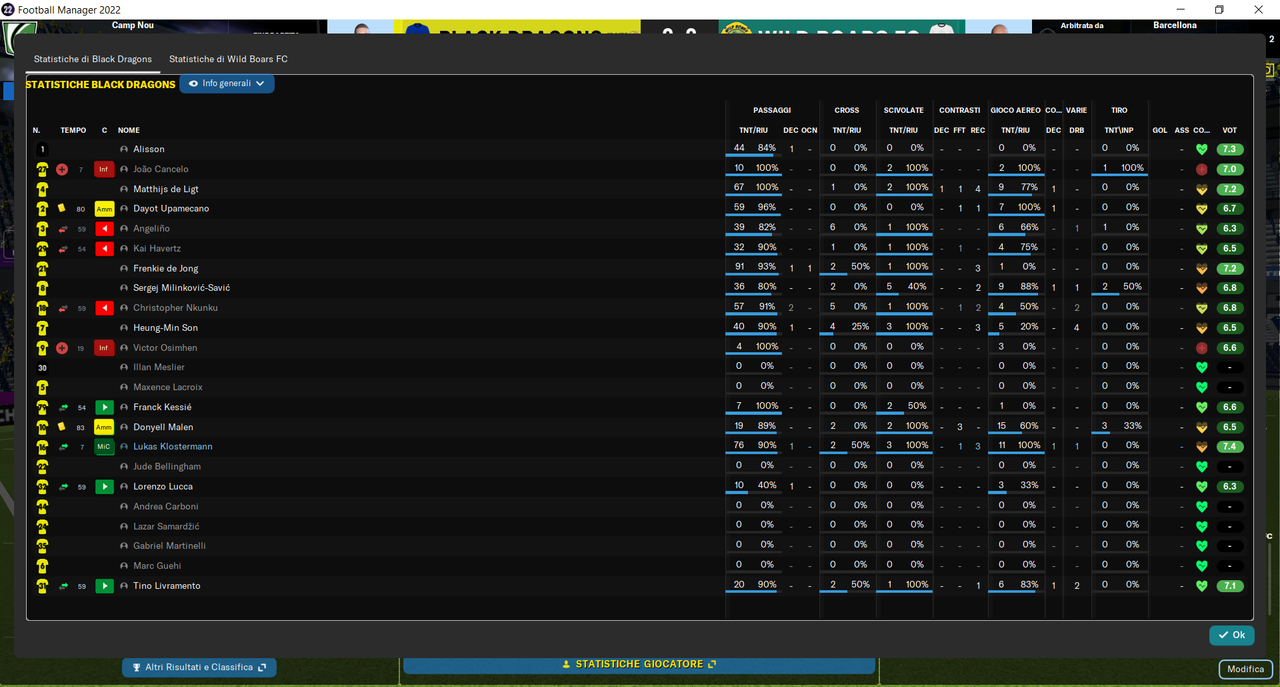
Task: Click Jude Bellingham's shirt icon
Action: click(42, 467)
